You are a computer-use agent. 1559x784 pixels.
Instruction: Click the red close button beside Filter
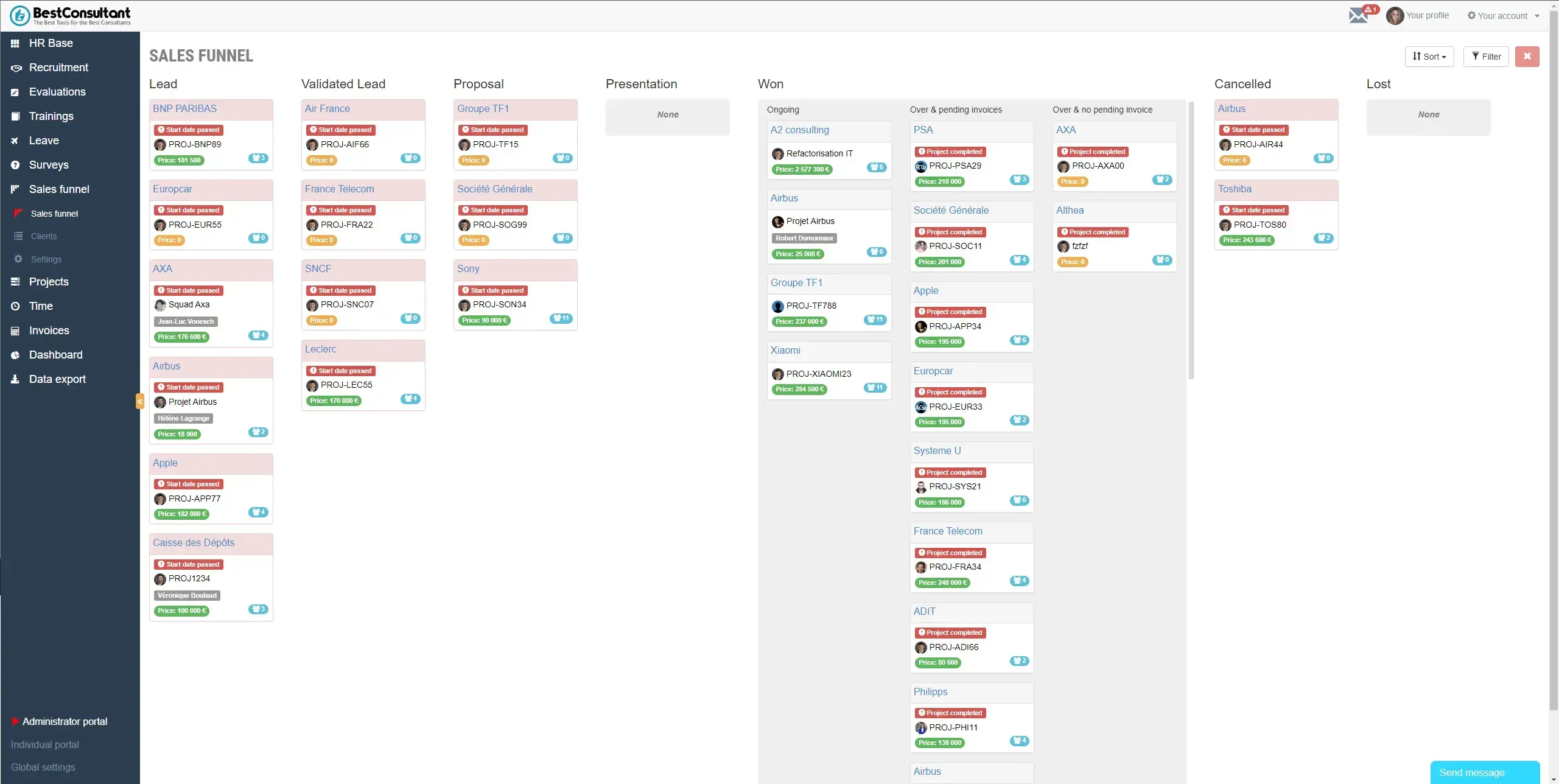[x=1527, y=57]
